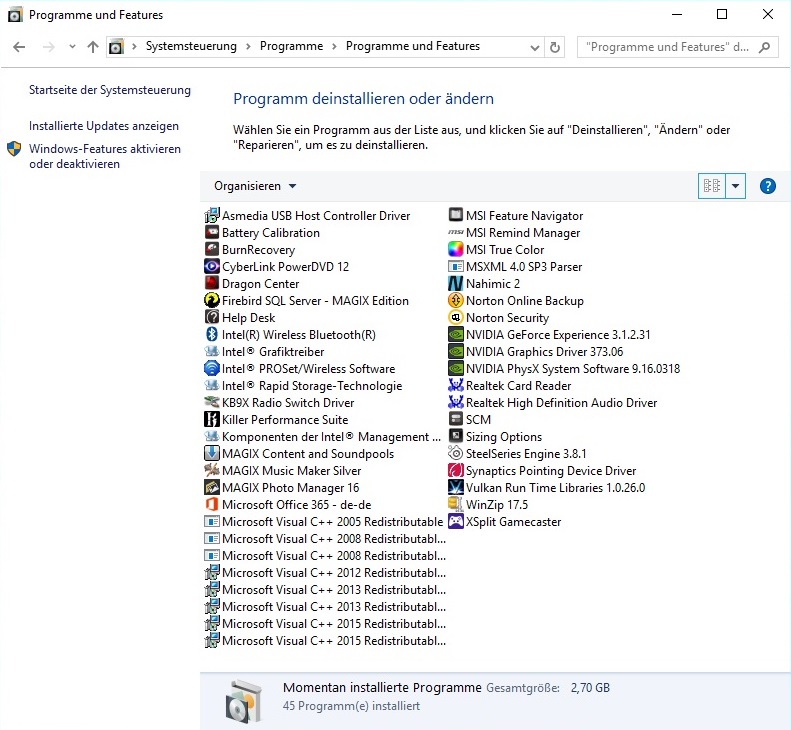Open the address bar history dropdown
The height and width of the screenshot is (730, 791).
534,47
